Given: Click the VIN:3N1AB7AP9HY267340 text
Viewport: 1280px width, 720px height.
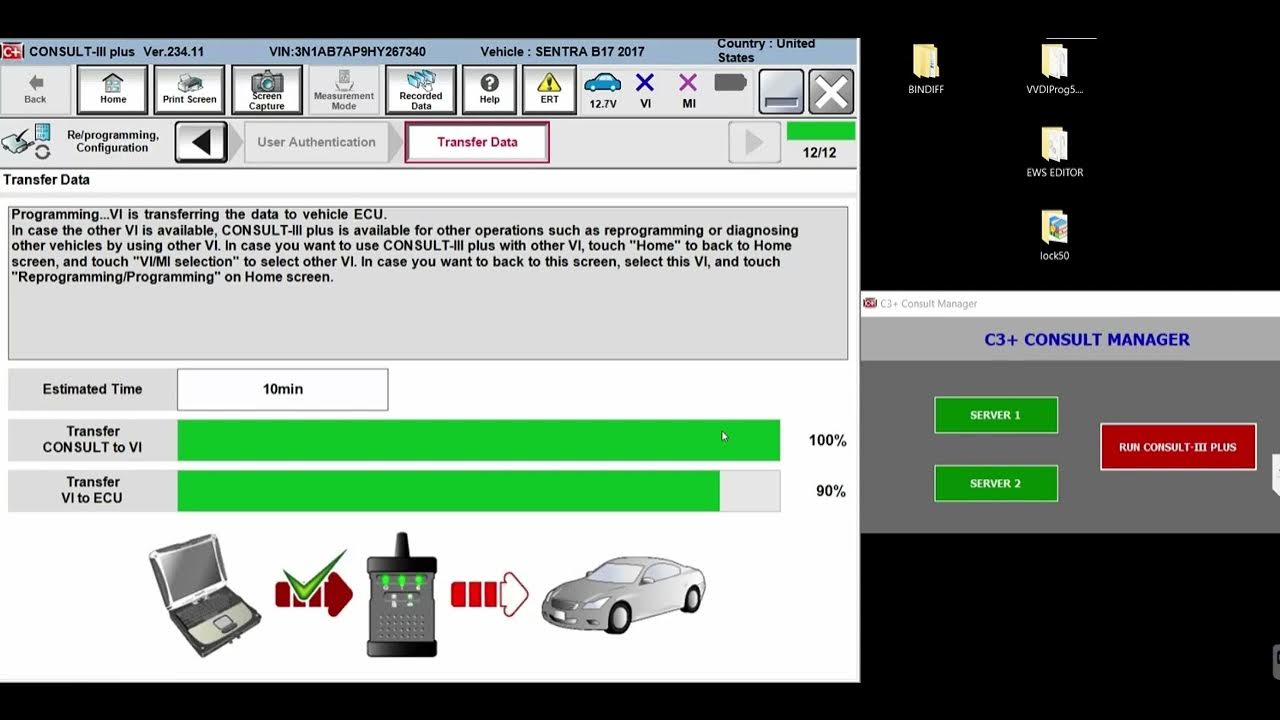Looking at the screenshot, I should point(347,52).
